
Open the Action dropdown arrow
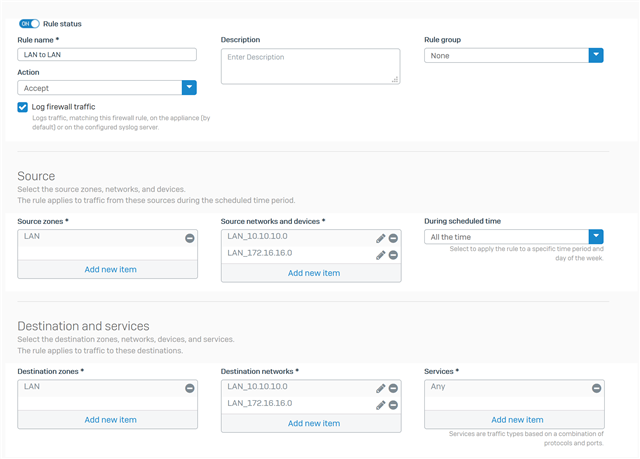(189, 87)
